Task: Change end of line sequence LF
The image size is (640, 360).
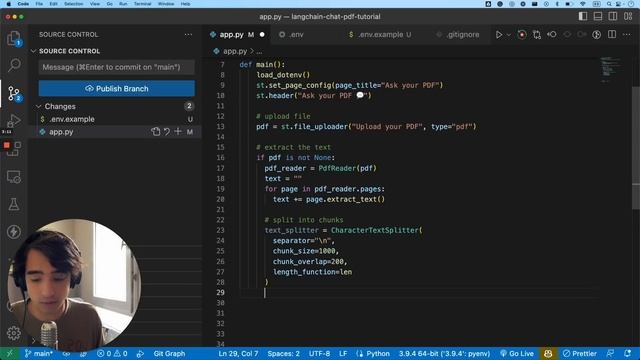Action: (x=343, y=353)
